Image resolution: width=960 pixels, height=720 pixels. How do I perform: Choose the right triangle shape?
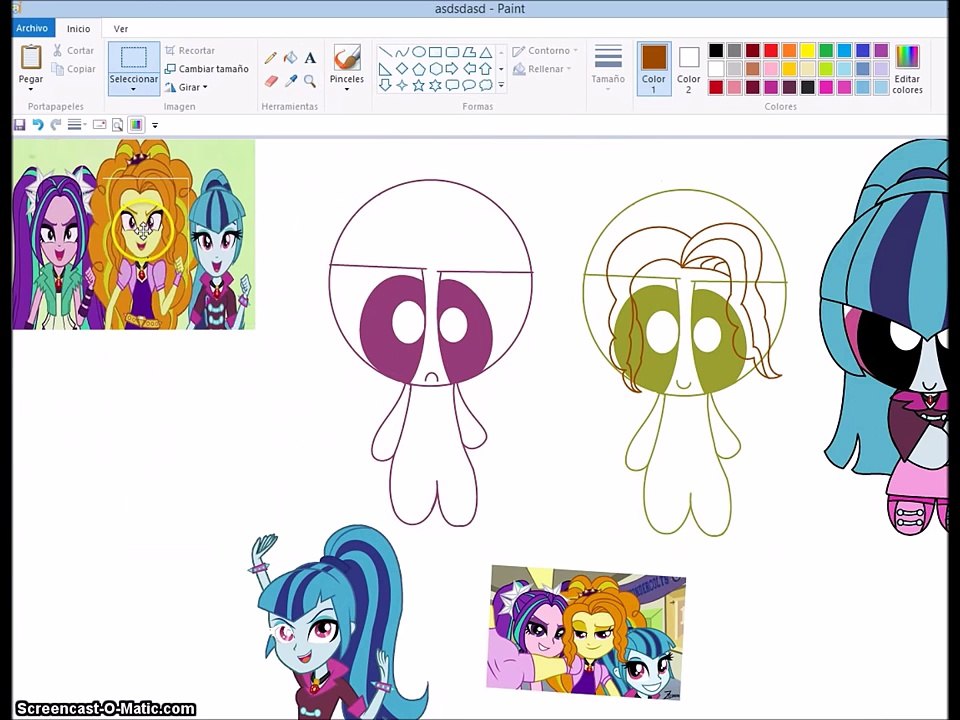(385, 69)
